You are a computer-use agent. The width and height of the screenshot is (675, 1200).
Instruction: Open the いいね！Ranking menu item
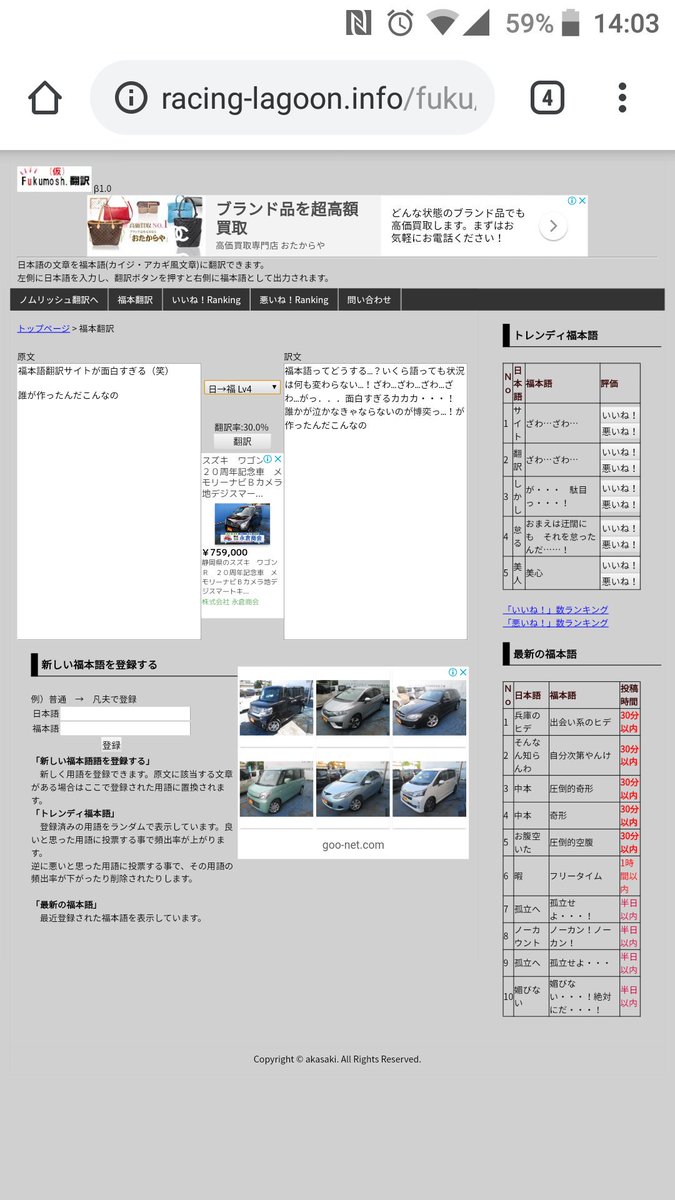coord(206,300)
